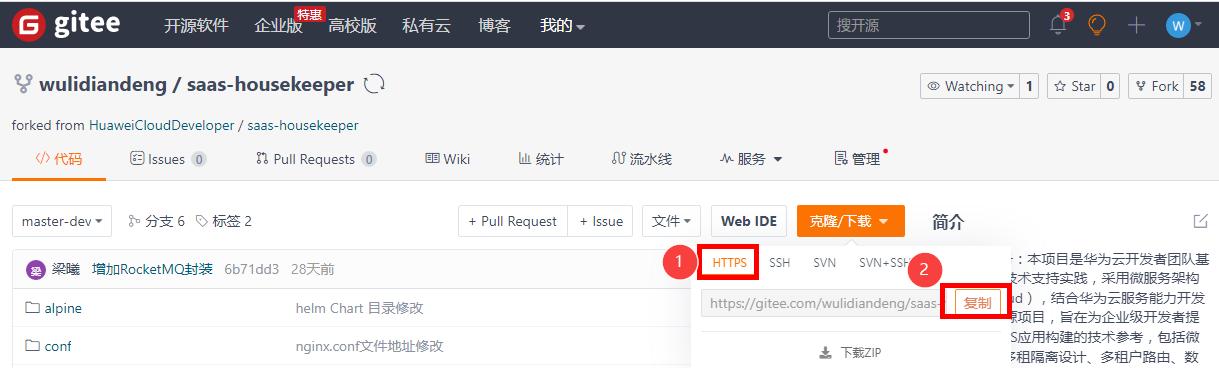Click the 分支 6 branches link
Viewport: 1219px width, 368px height.
[x=157, y=221]
